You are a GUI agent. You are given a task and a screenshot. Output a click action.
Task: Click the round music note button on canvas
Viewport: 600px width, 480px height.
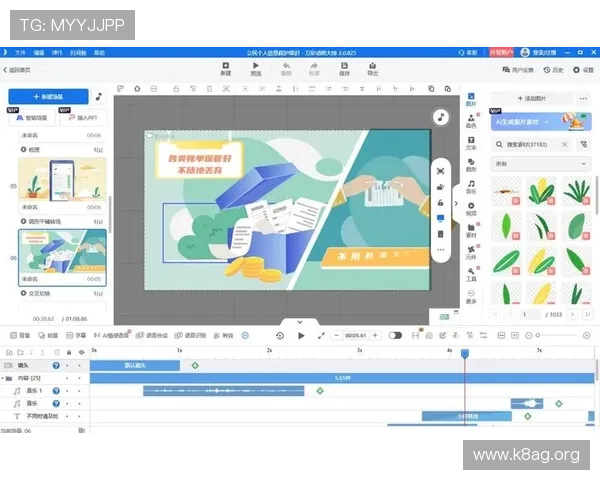(440, 117)
